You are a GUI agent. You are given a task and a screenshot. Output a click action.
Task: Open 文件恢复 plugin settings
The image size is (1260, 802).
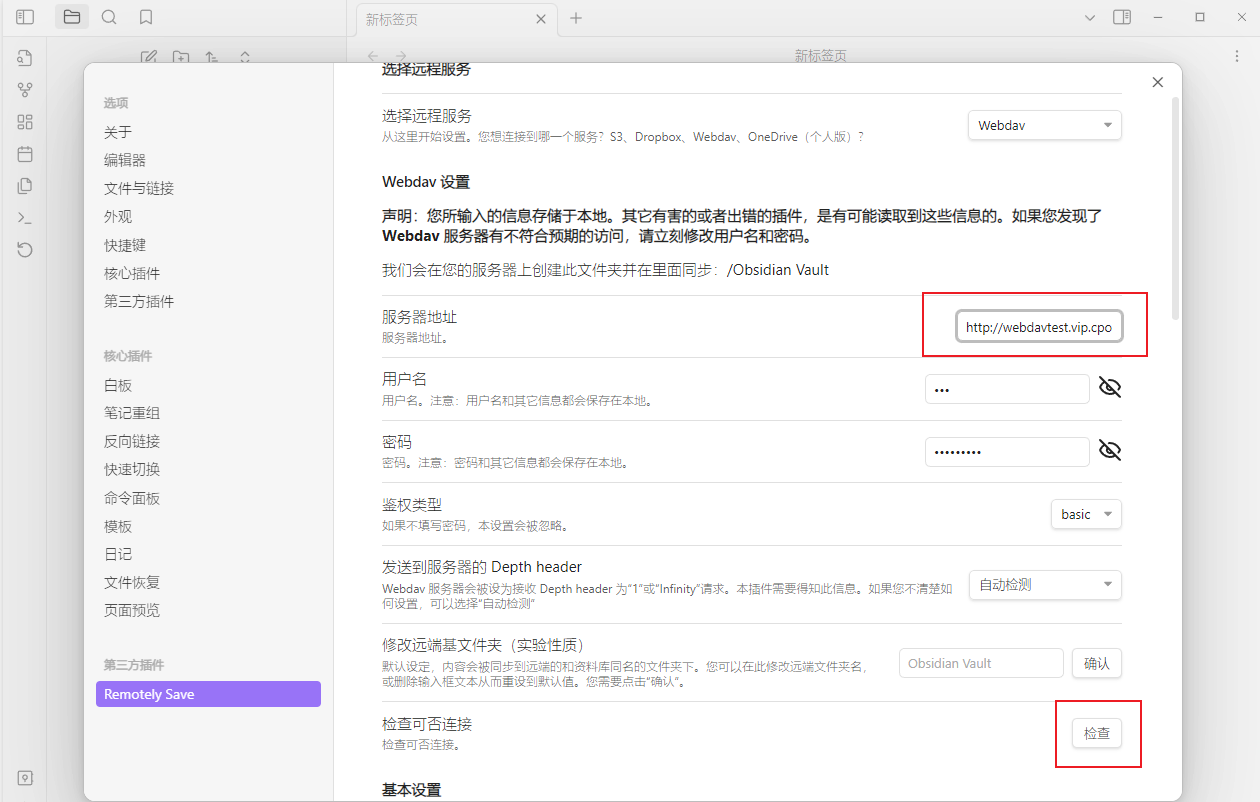point(132,582)
